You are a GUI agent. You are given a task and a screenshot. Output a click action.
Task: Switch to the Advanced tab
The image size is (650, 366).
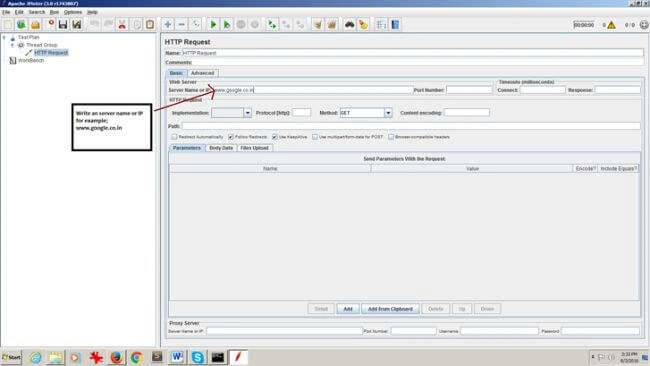pyautogui.click(x=203, y=73)
